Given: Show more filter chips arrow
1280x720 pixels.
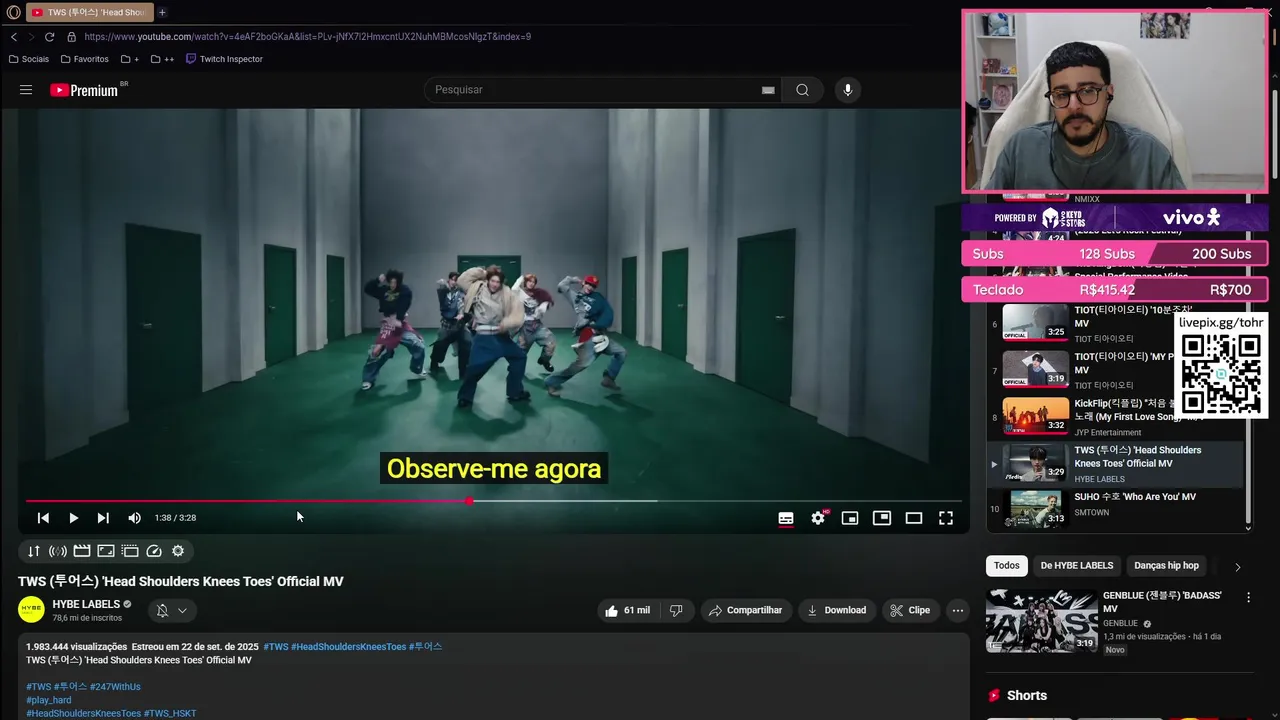Looking at the screenshot, I should click(x=1237, y=567).
